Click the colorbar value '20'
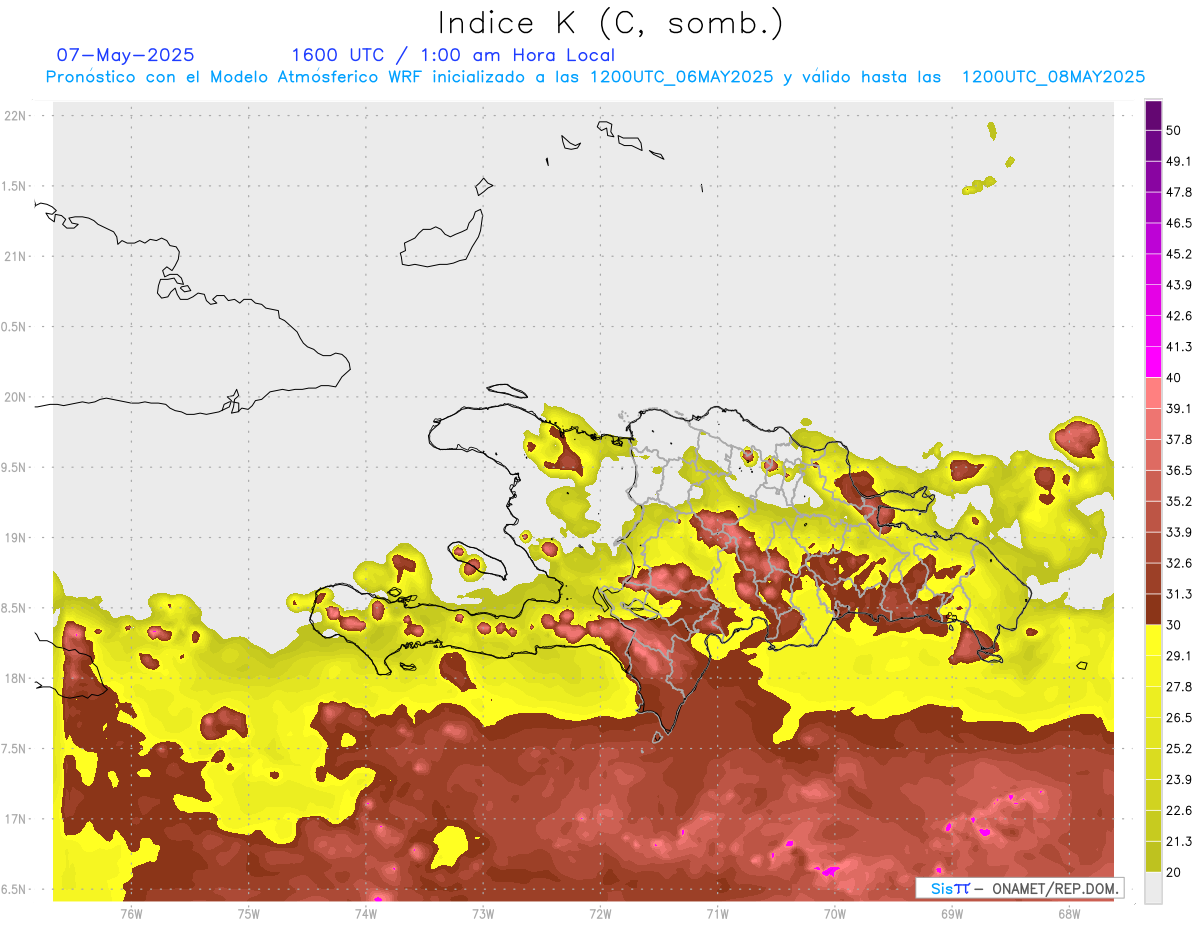 tap(1174, 872)
